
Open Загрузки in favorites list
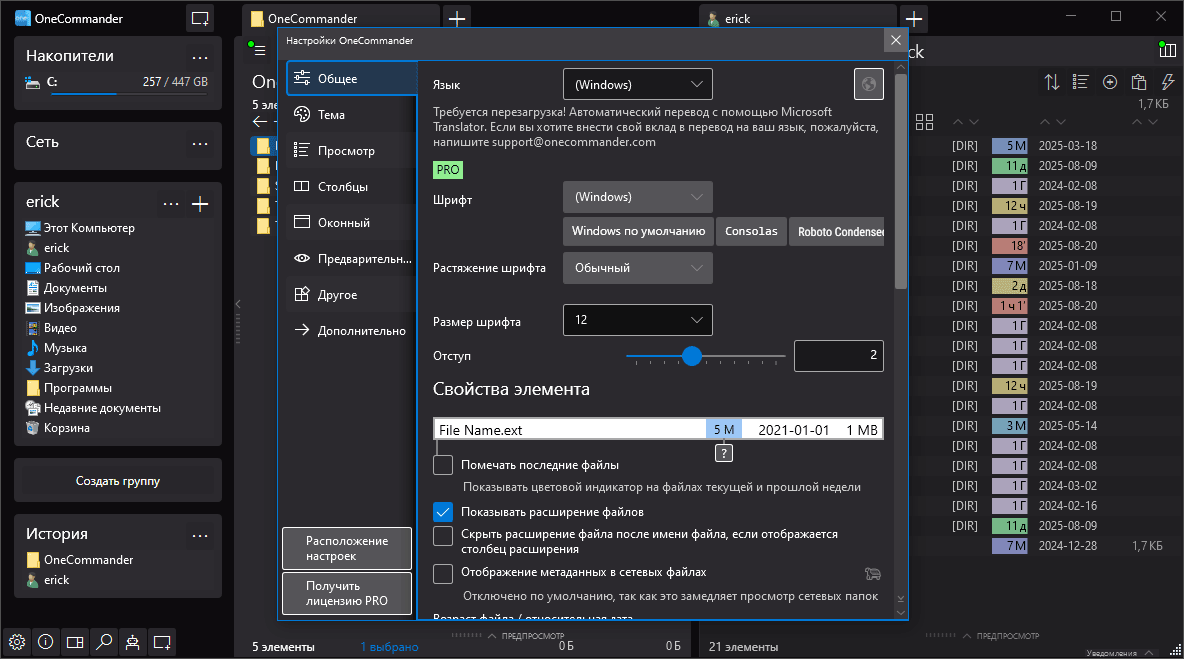point(68,368)
